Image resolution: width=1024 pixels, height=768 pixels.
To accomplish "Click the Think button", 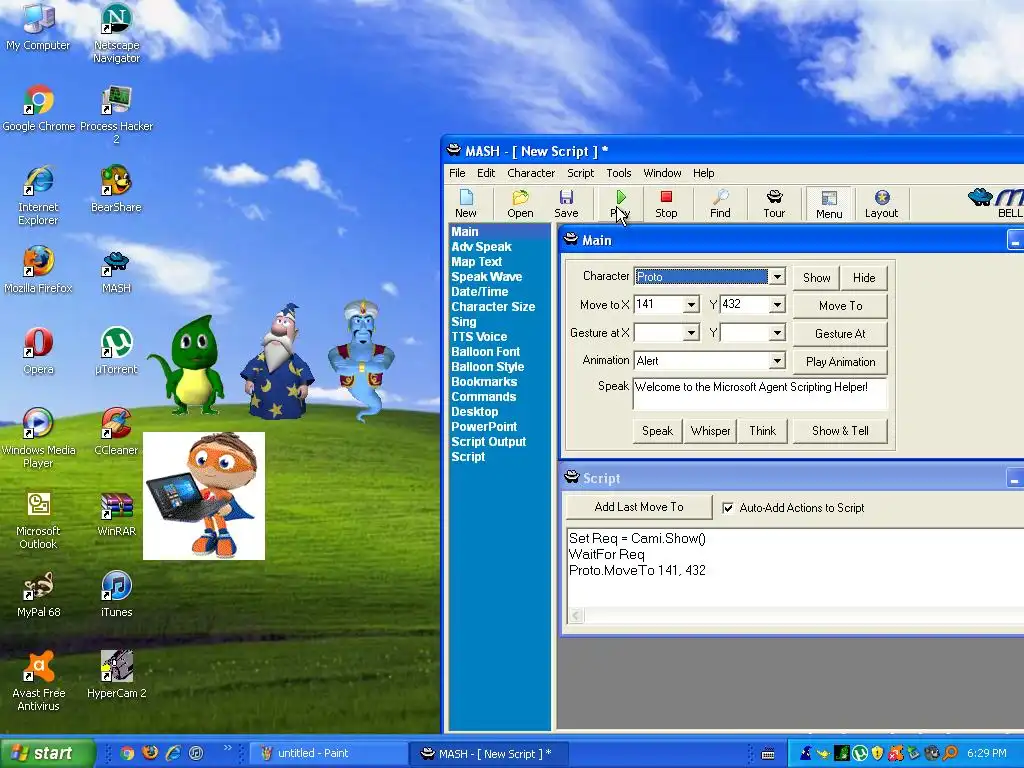I will pyautogui.click(x=762, y=432).
